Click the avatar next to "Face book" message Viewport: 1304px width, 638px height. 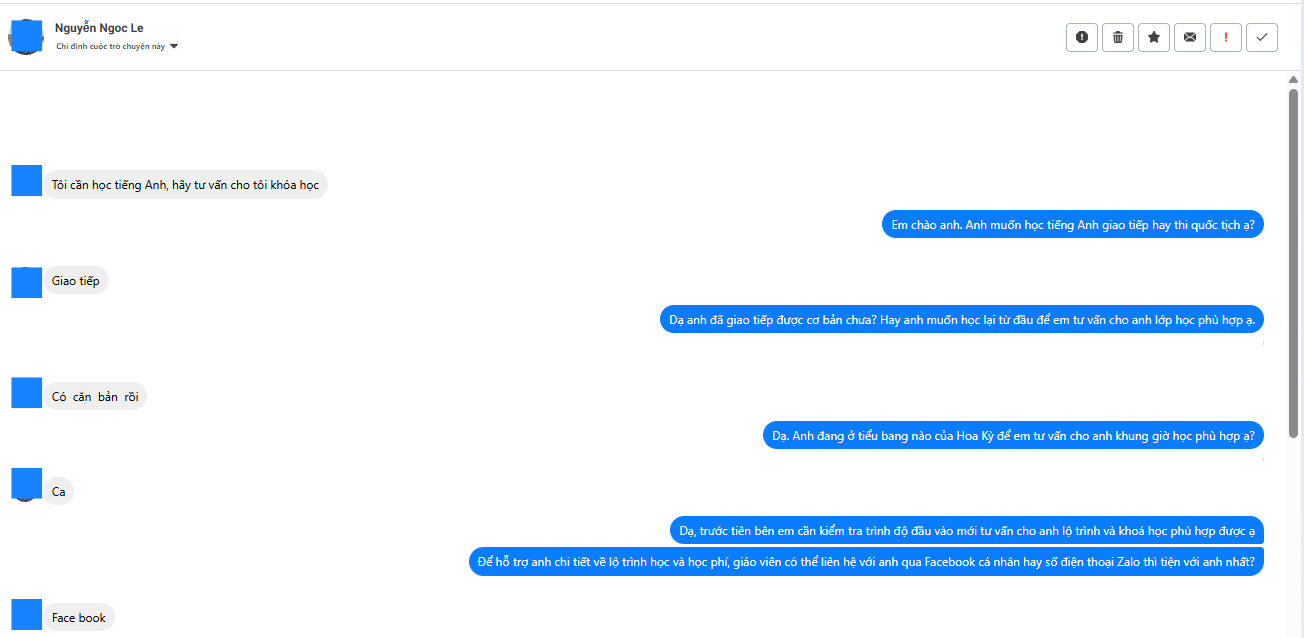pos(26,615)
